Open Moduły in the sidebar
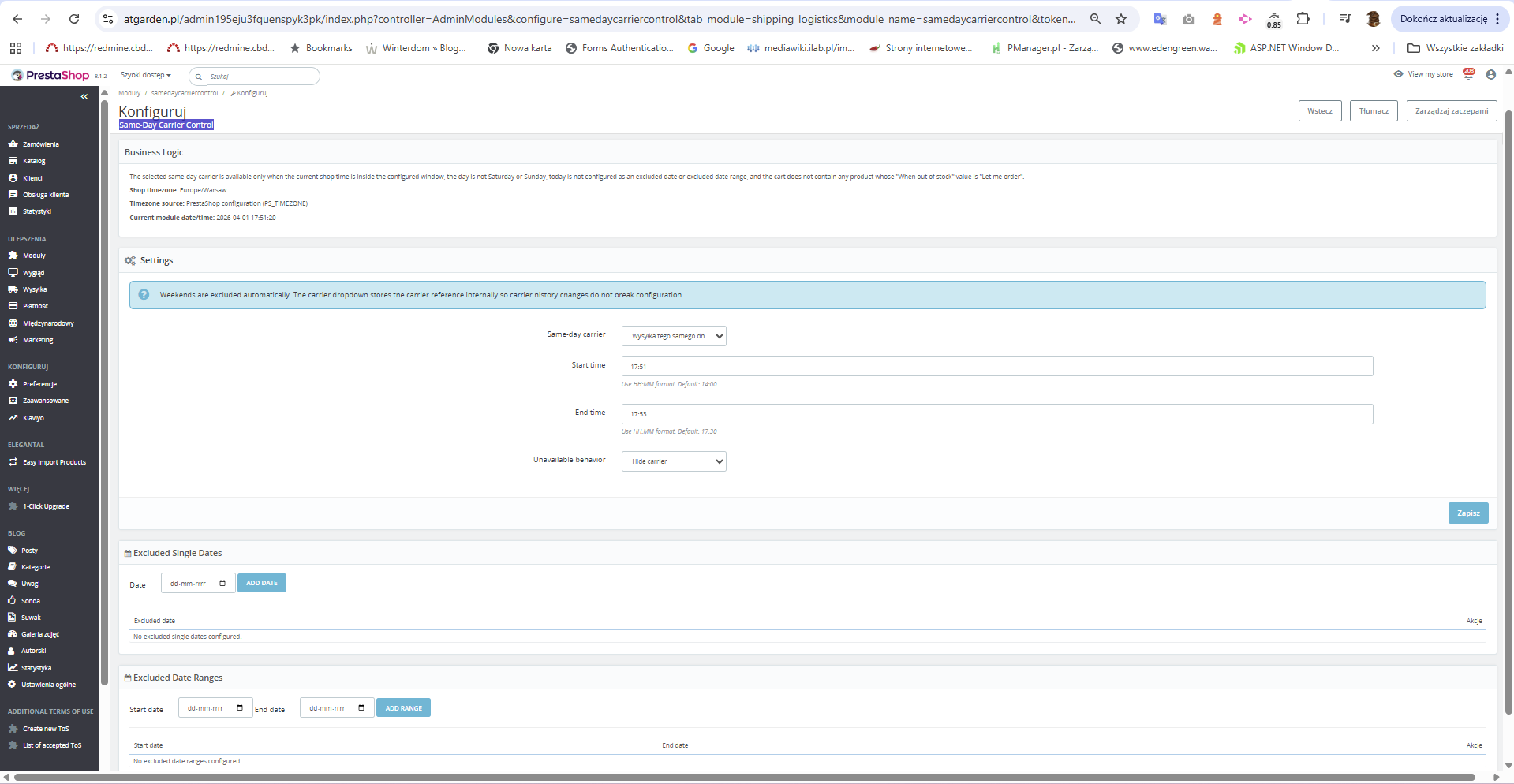 point(34,256)
